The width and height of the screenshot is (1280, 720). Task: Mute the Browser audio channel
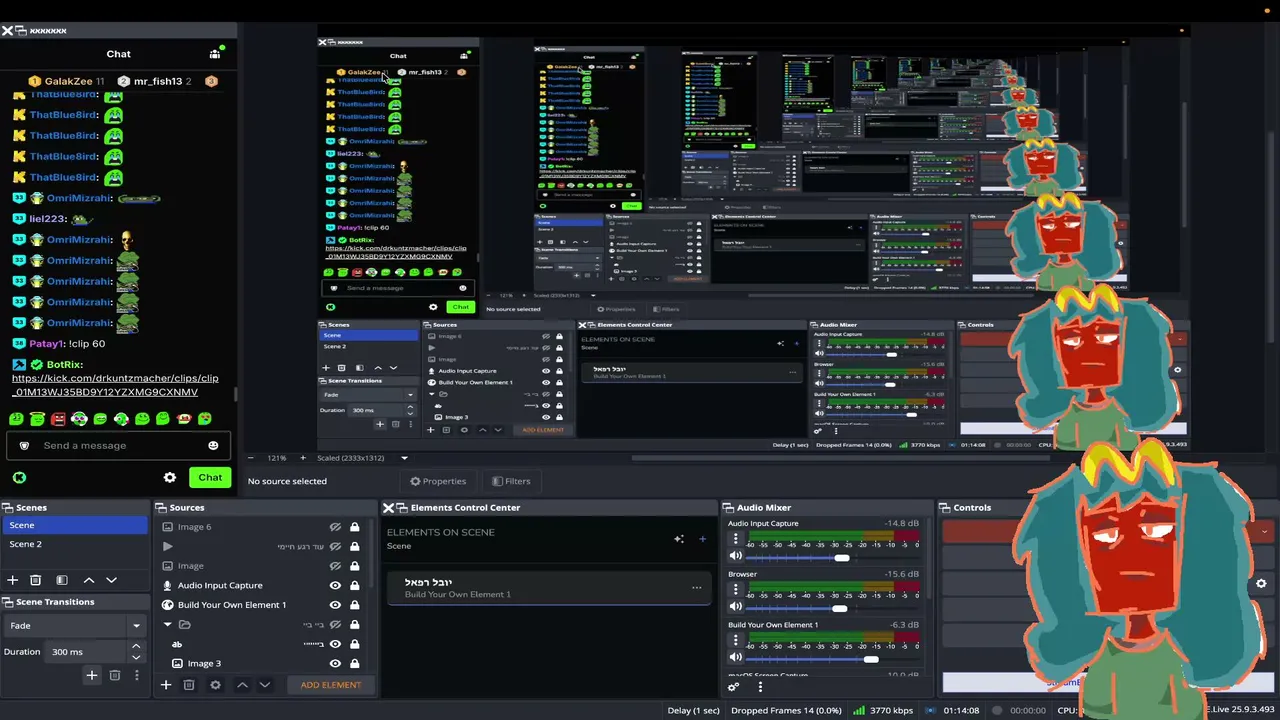pos(736,607)
